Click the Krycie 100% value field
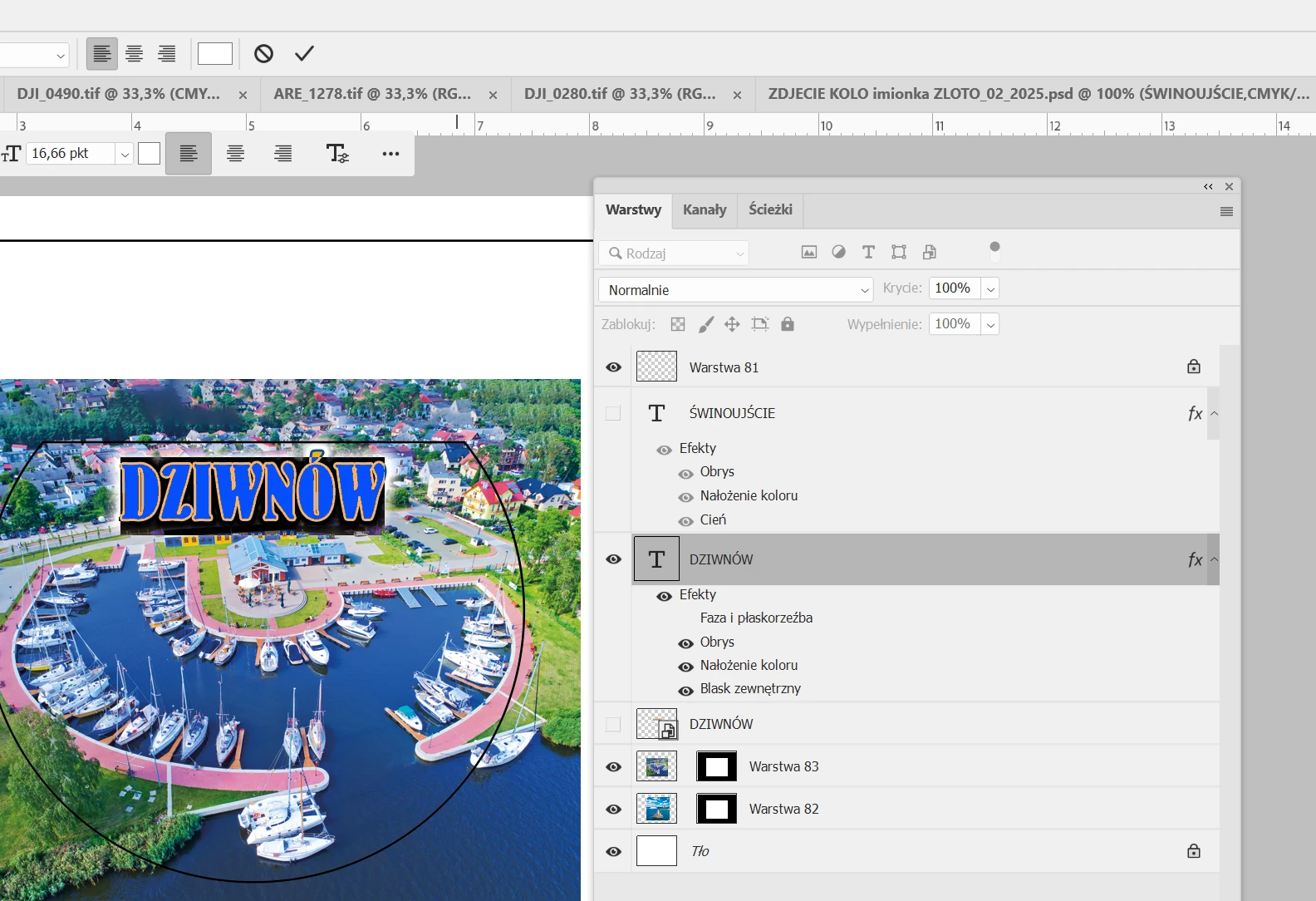Image resolution: width=1316 pixels, height=901 pixels. click(x=955, y=288)
